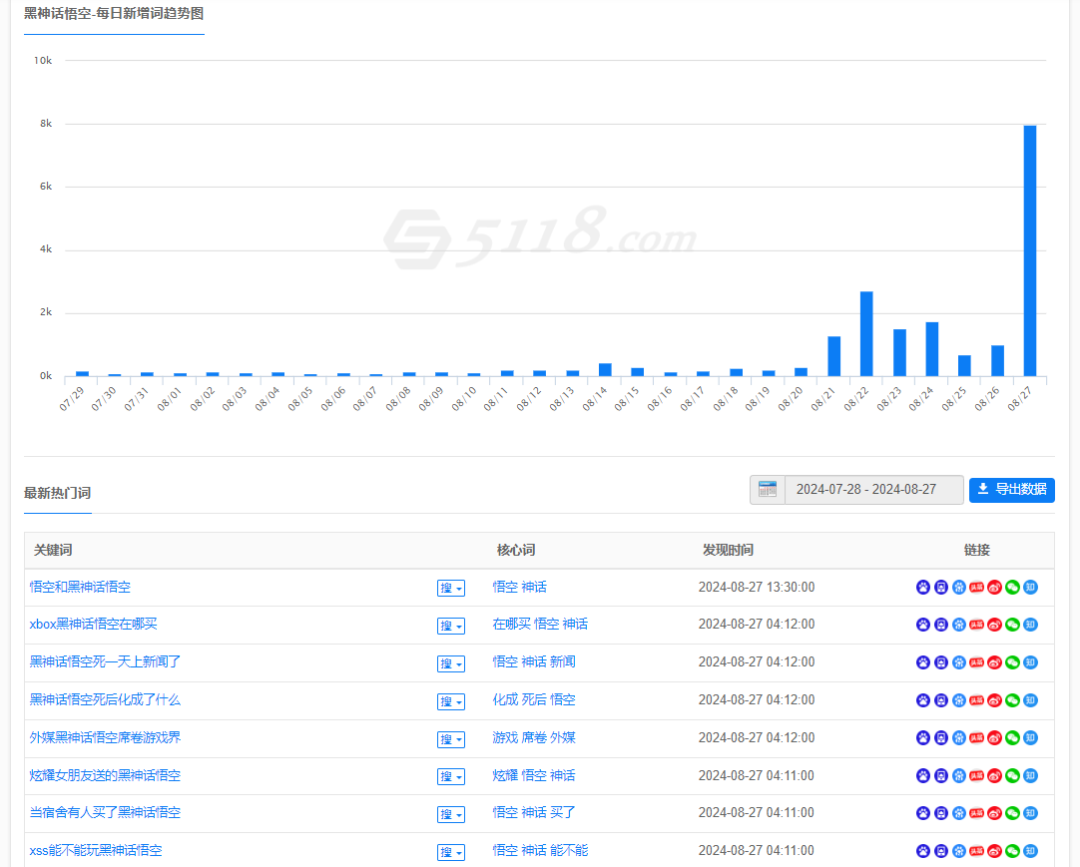Image resolution: width=1080 pixels, height=867 pixels.
Task: Expand 搜 dropdown for 黑神话悟空死后化成了什么
Action: click(450, 702)
